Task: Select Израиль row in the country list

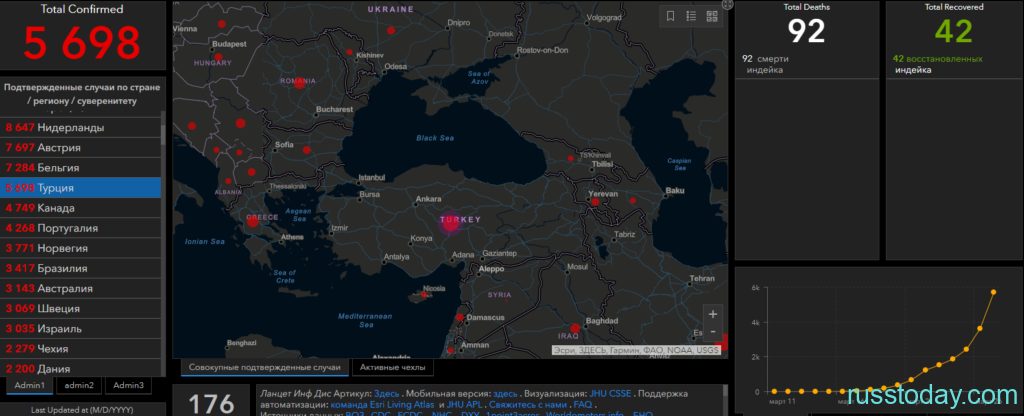Action: 80,328
